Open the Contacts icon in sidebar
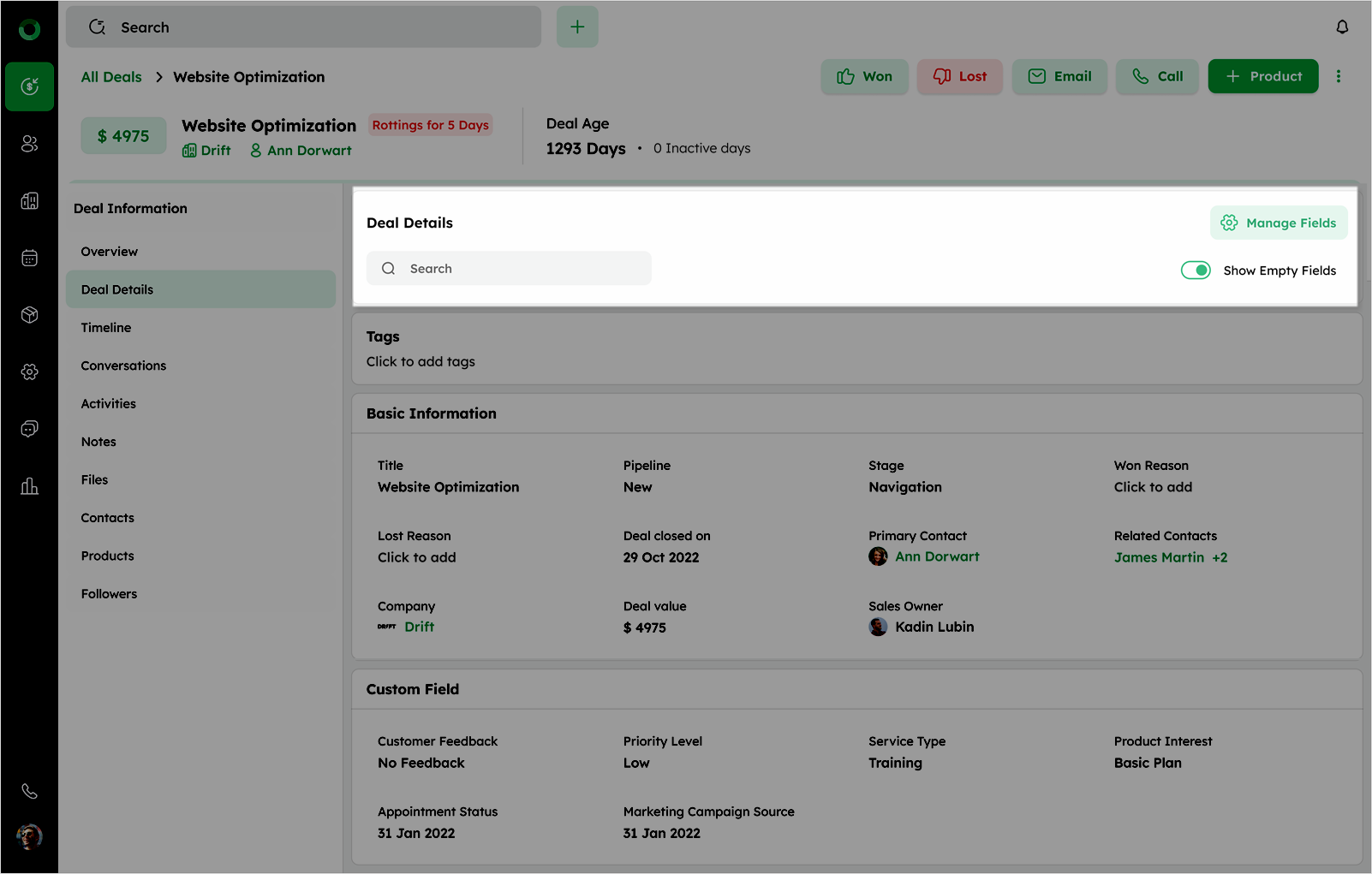1372x874 pixels. tap(30, 144)
